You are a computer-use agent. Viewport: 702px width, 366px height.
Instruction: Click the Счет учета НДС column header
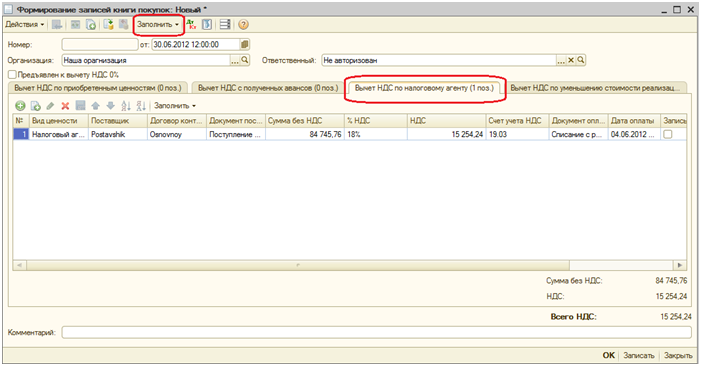click(517, 121)
